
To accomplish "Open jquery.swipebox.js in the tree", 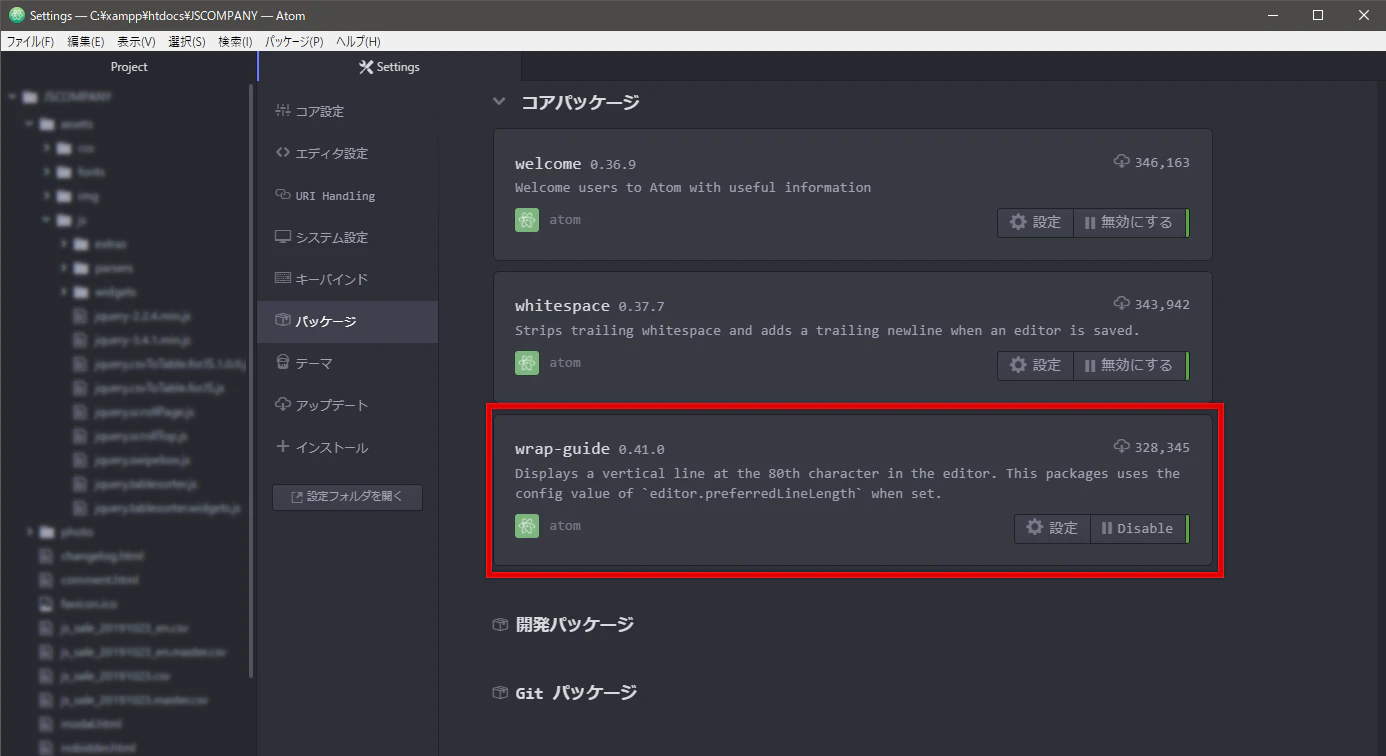I will tap(142, 460).
